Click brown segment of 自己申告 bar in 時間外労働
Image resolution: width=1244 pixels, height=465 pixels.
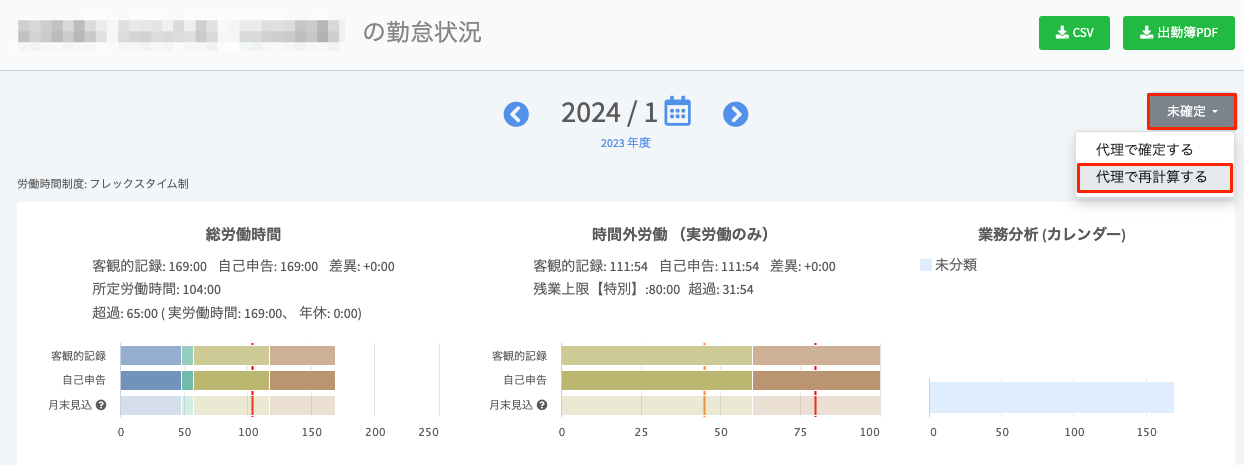(815, 380)
